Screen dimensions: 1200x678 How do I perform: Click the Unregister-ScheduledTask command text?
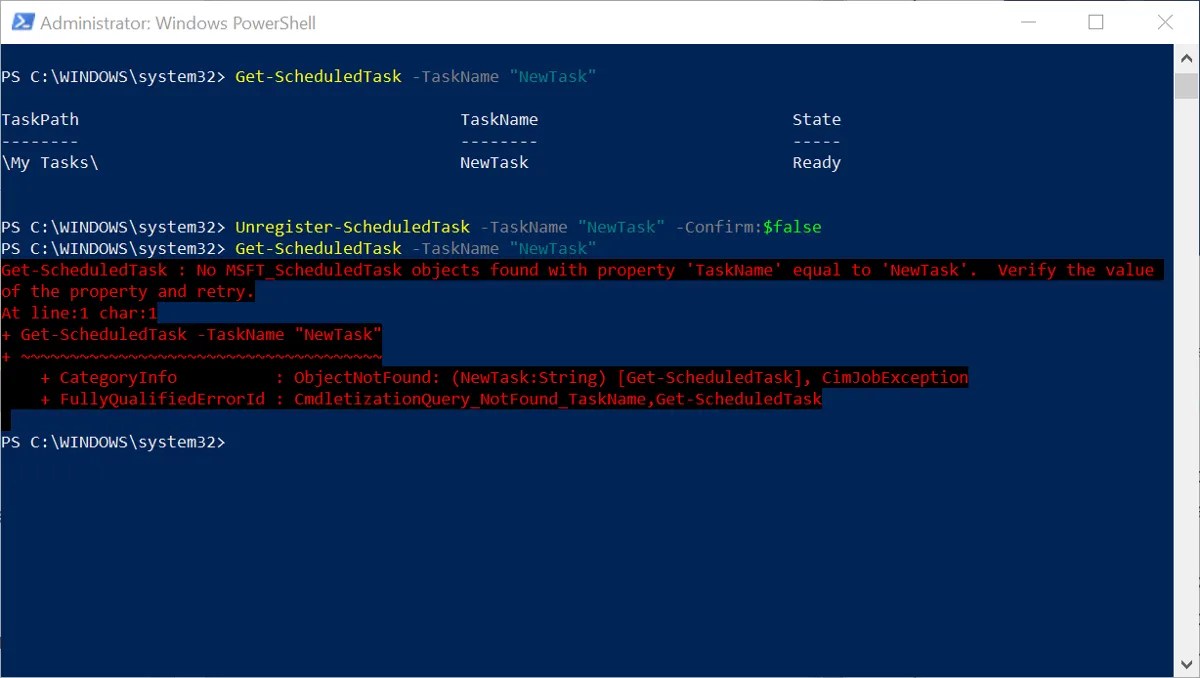pos(352,227)
